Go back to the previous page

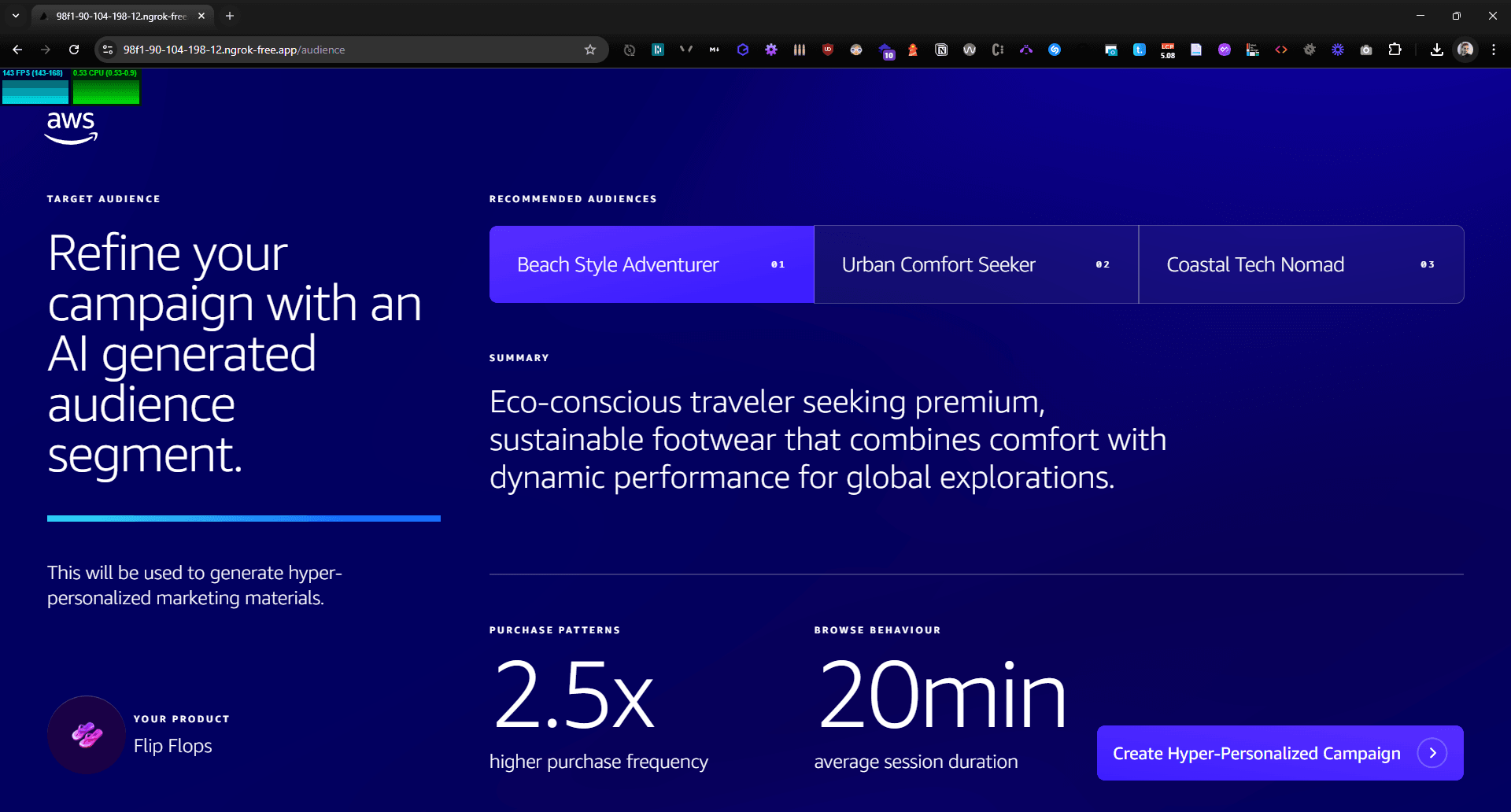17,50
